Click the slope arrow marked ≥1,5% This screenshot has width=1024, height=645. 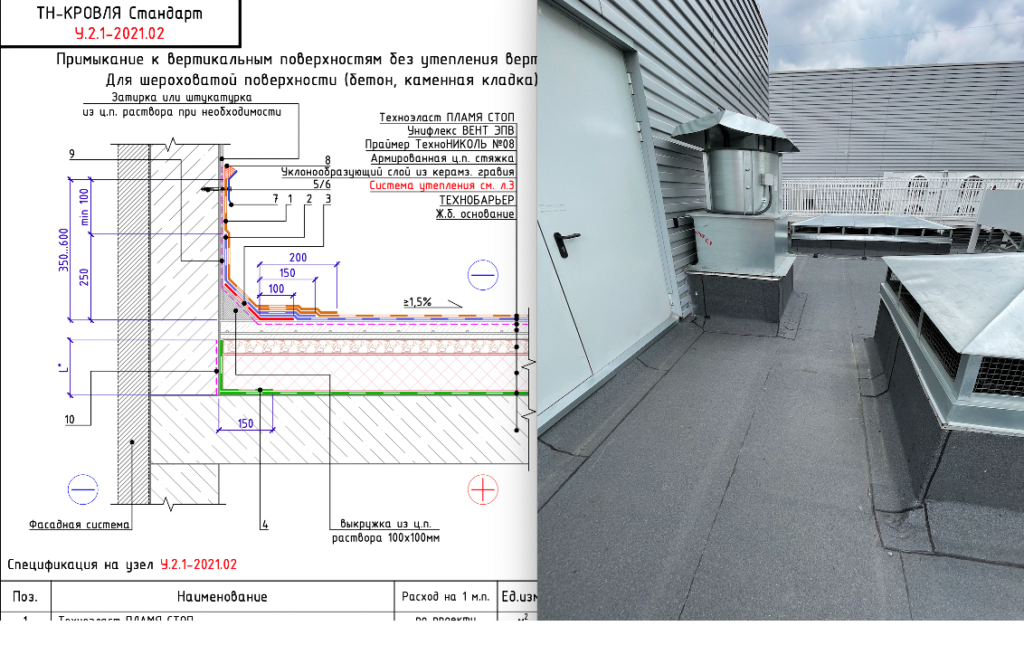pos(450,304)
